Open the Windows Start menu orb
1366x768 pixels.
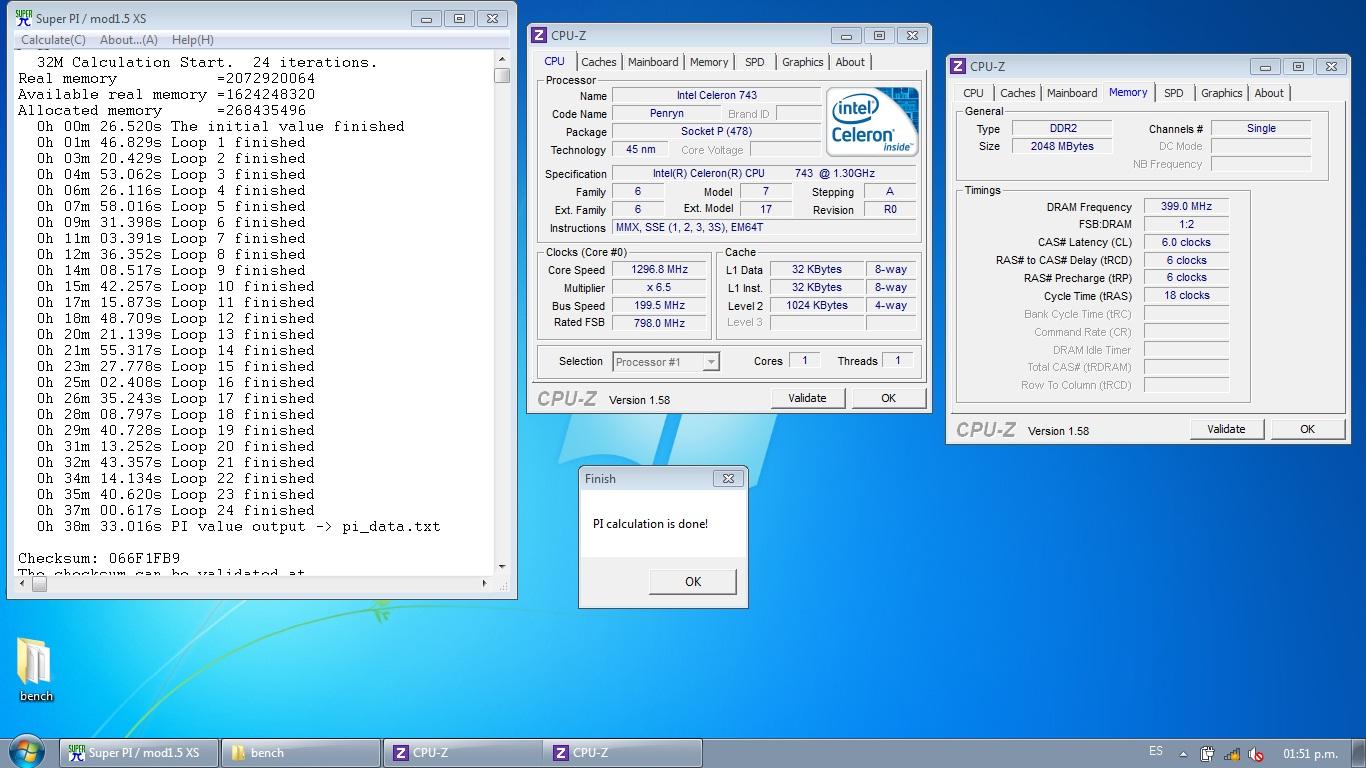pyautogui.click(x=27, y=751)
